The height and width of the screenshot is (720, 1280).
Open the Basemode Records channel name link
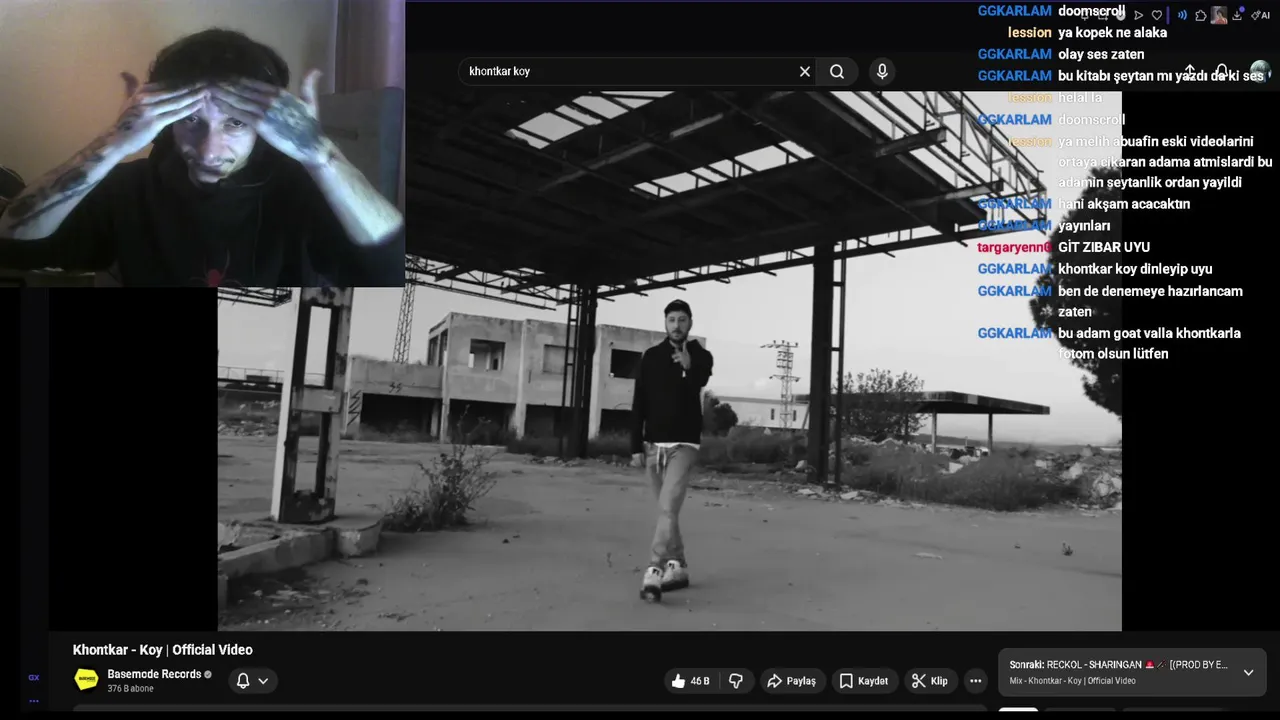tap(154, 674)
